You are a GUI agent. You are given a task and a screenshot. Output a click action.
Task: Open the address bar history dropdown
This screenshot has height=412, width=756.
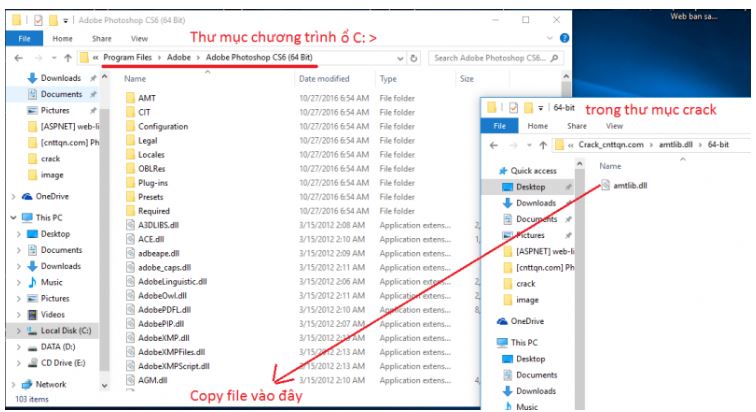coord(401,57)
